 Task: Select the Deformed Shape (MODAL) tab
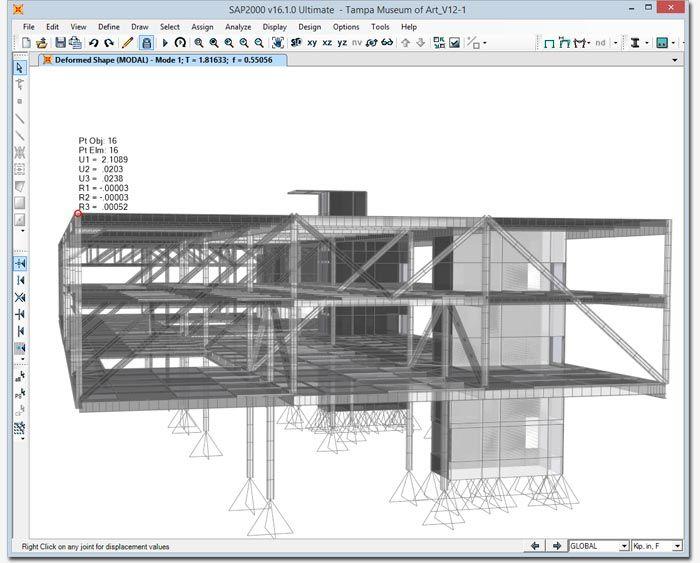(x=163, y=60)
